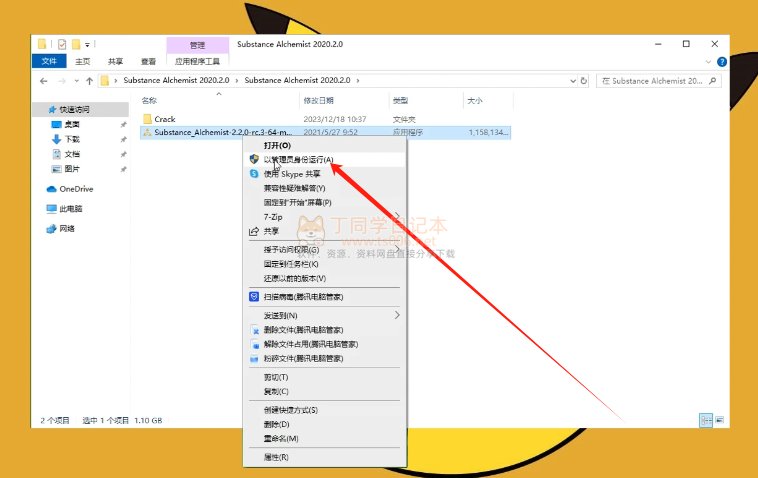Open the 文件 ribbon tab
Image resolution: width=758 pixels, height=478 pixels.
(49, 61)
